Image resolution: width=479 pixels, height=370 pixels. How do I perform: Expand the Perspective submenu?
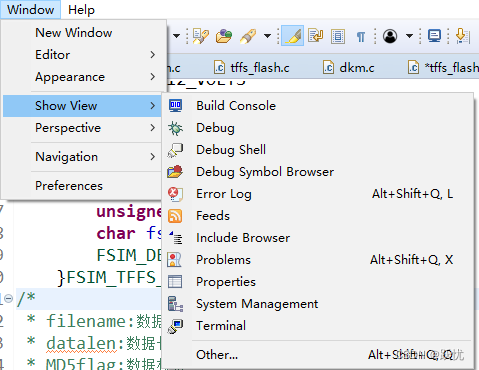click(83, 128)
